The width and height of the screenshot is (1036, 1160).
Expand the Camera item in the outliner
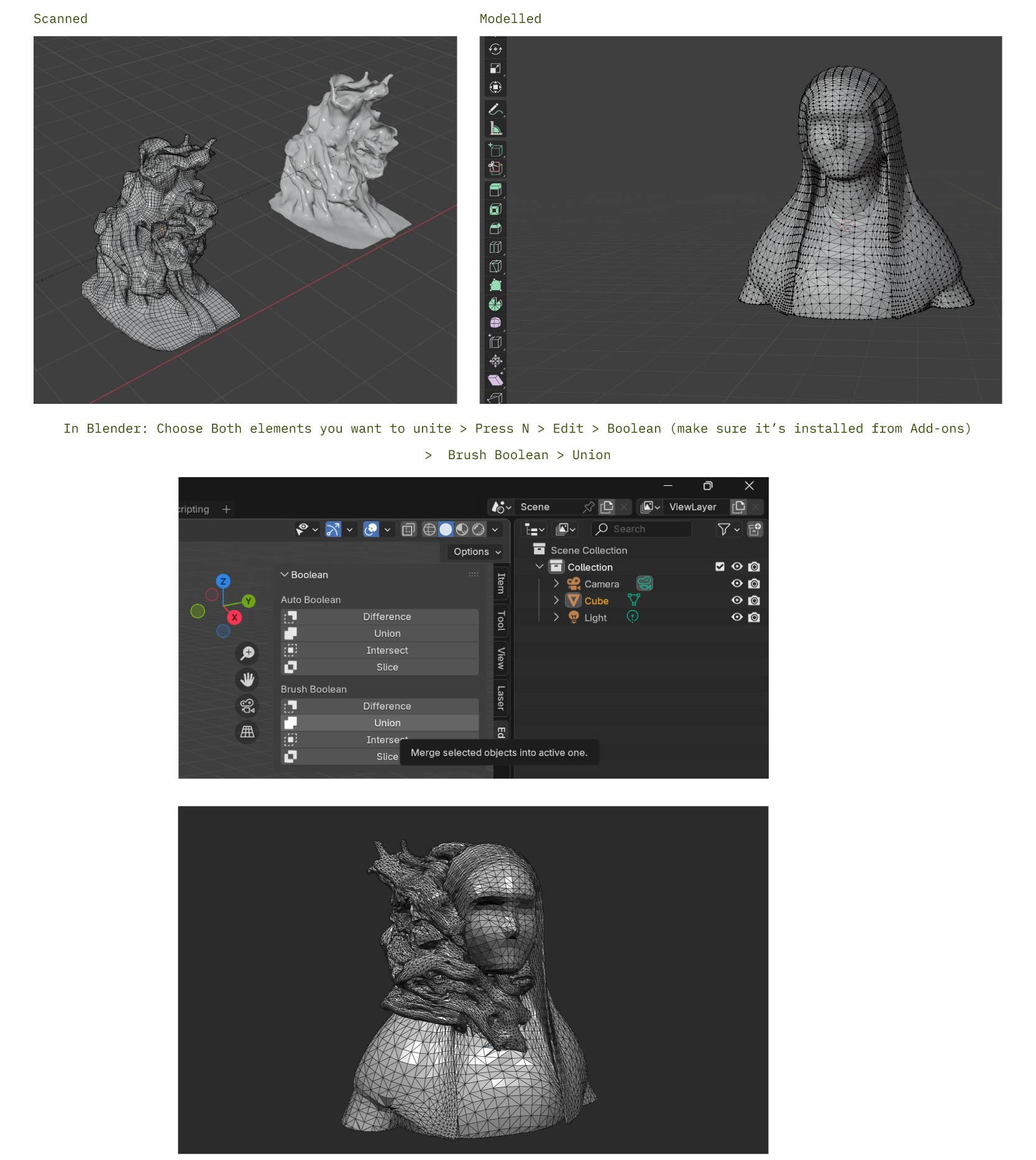click(556, 584)
